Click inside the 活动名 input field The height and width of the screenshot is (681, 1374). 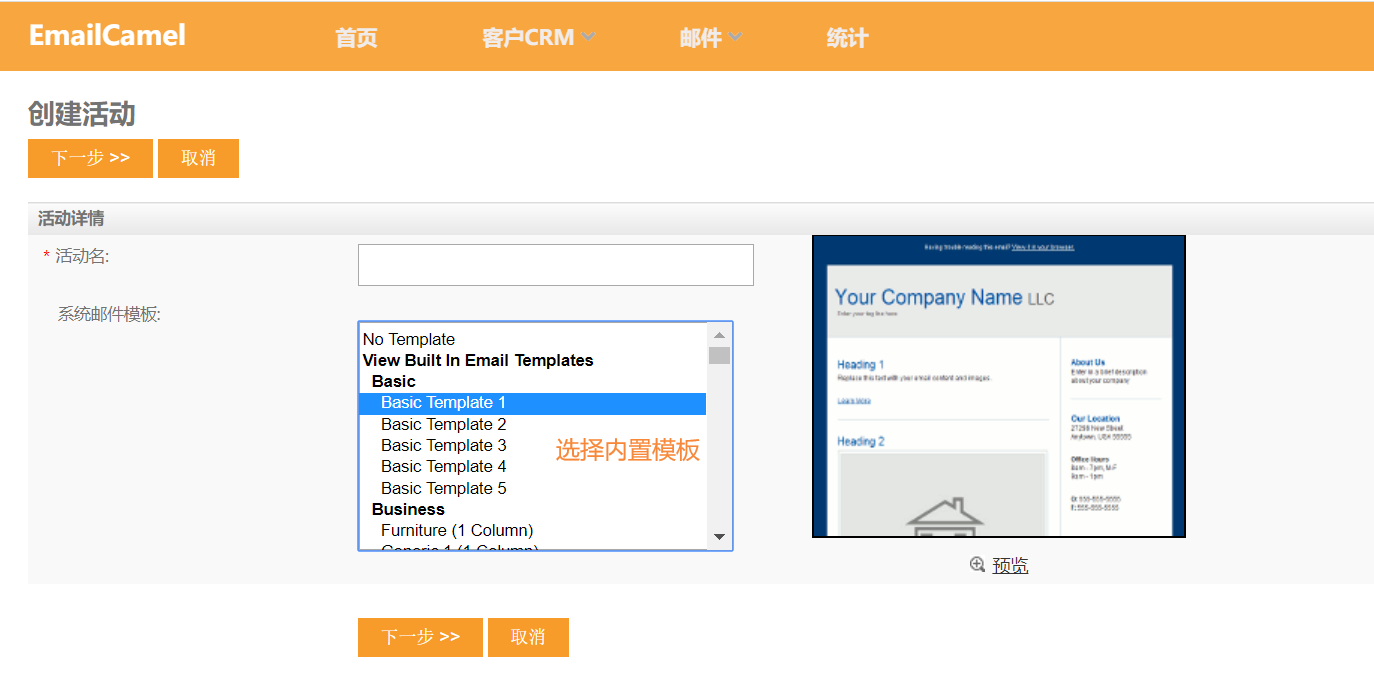[x=555, y=264]
